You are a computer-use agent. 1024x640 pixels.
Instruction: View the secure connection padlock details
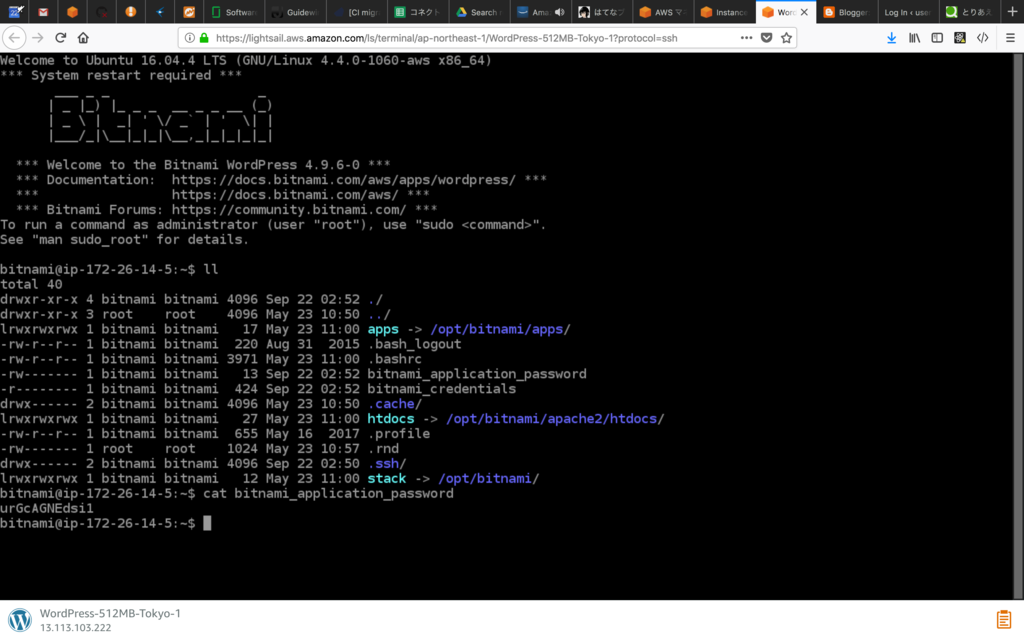(x=204, y=38)
